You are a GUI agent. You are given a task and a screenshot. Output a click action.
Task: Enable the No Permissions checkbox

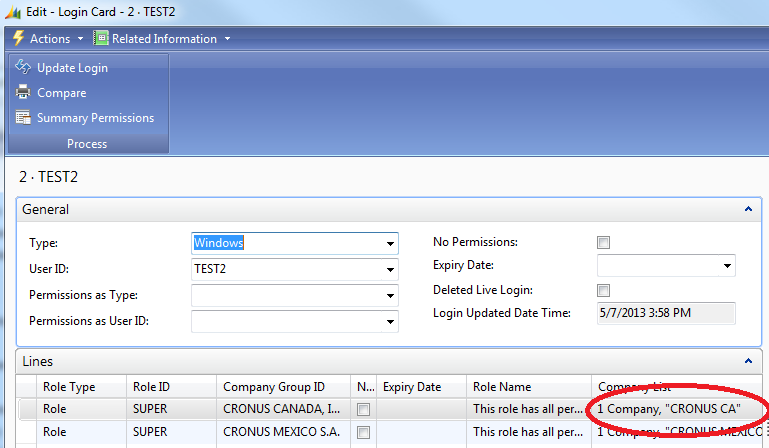(603, 243)
